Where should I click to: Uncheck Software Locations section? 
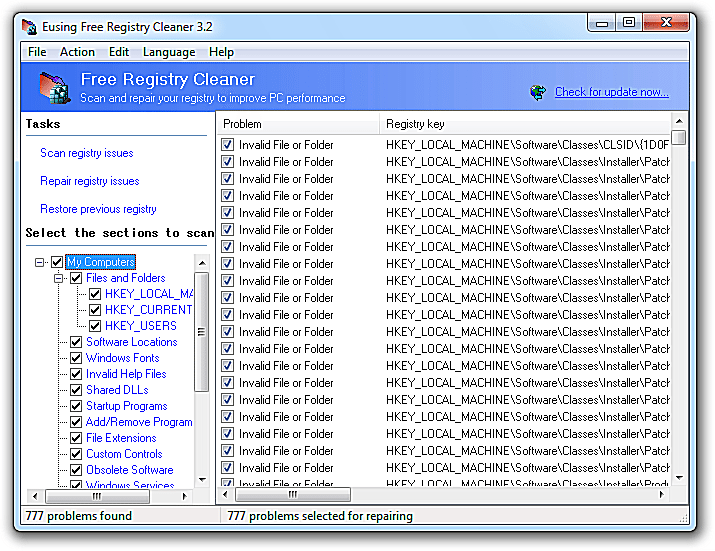click(76, 342)
